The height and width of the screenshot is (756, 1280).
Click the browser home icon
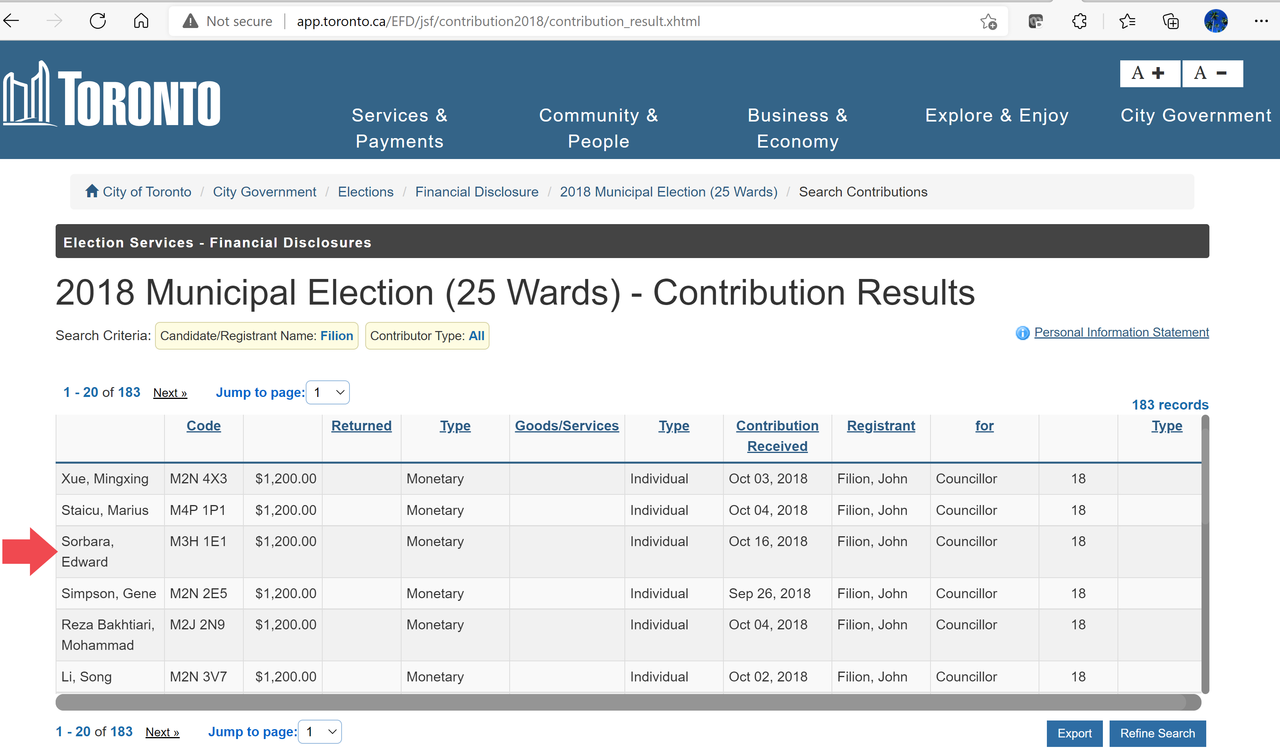tap(141, 21)
